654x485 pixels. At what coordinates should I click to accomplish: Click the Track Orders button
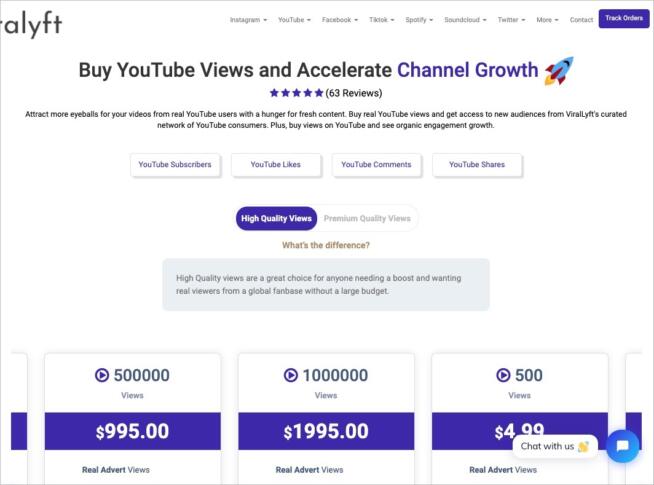pos(624,18)
